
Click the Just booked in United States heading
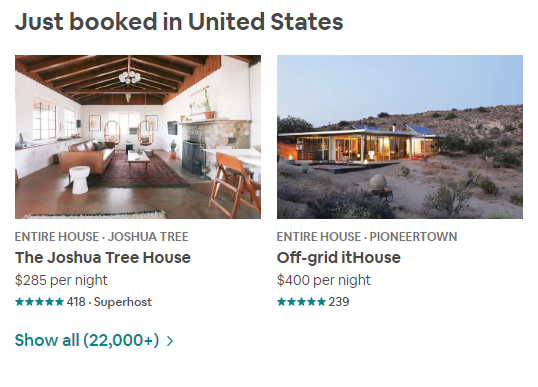point(179,22)
